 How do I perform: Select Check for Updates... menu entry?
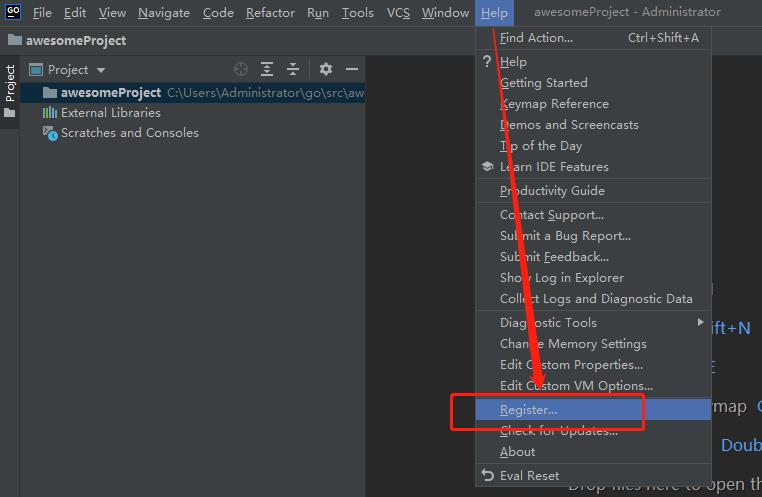(x=558, y=431)
